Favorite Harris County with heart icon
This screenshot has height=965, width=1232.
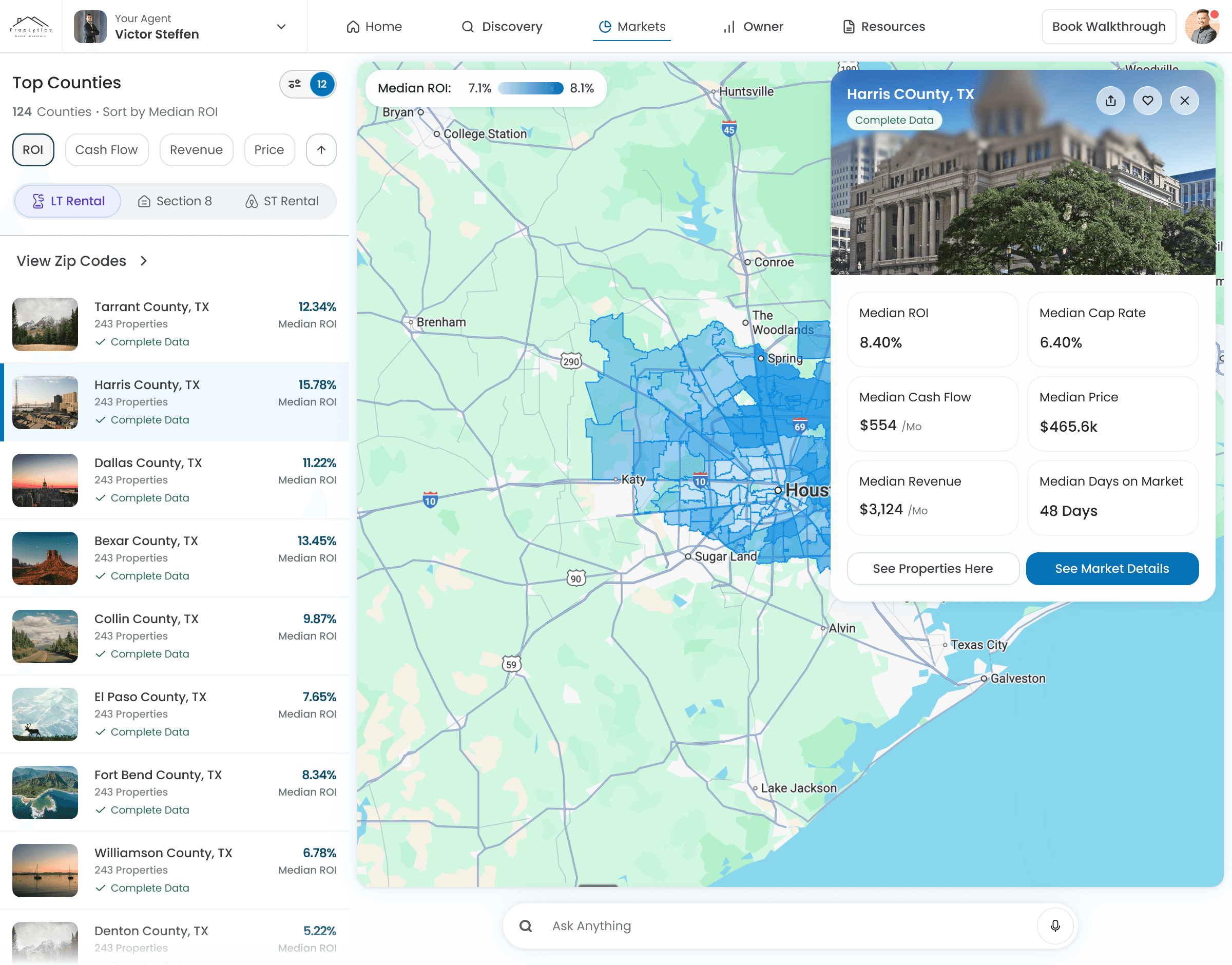pos(1147,101)
